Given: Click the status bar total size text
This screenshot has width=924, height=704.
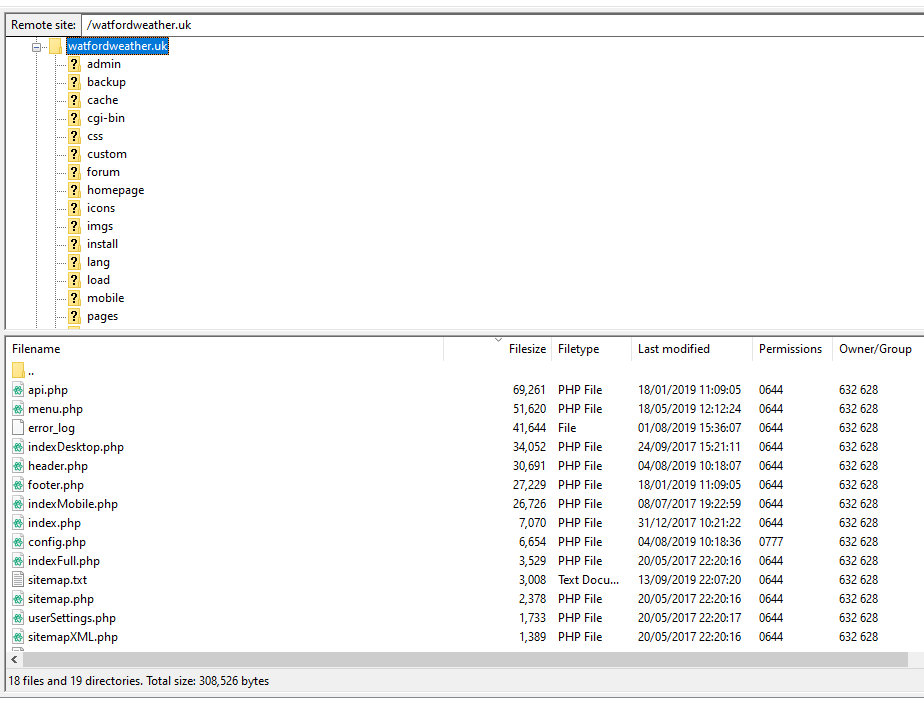Looking at the screenshot, I should (207, 681).
